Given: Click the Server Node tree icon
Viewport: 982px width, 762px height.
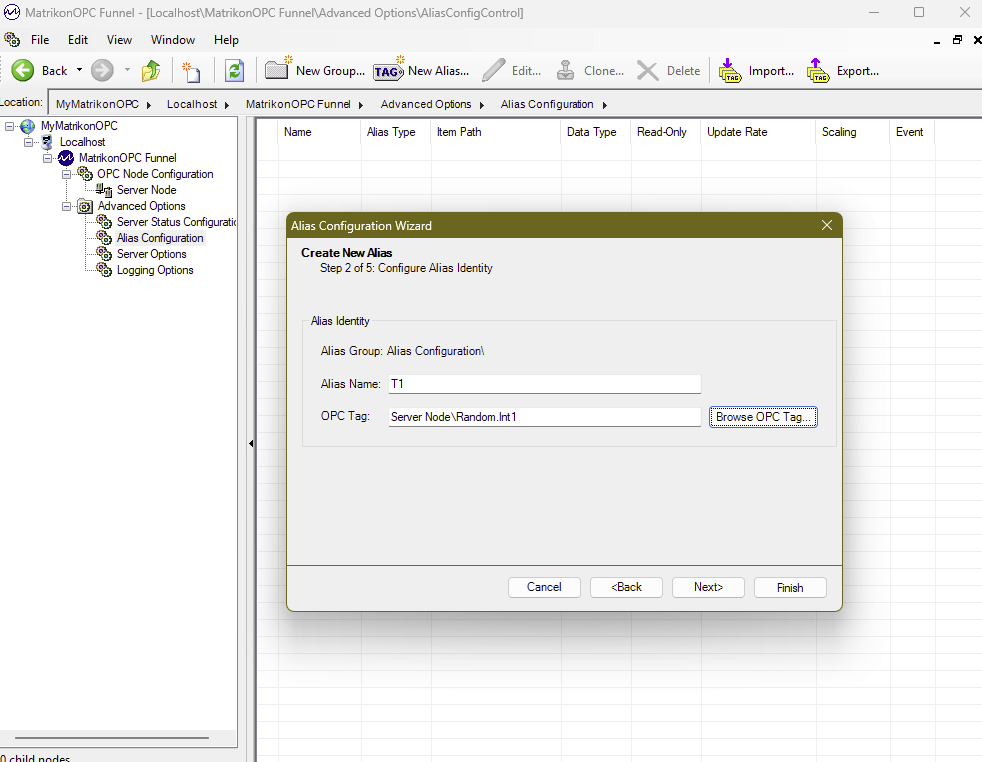Looking at the screenshot, I should tap(104, 190).
